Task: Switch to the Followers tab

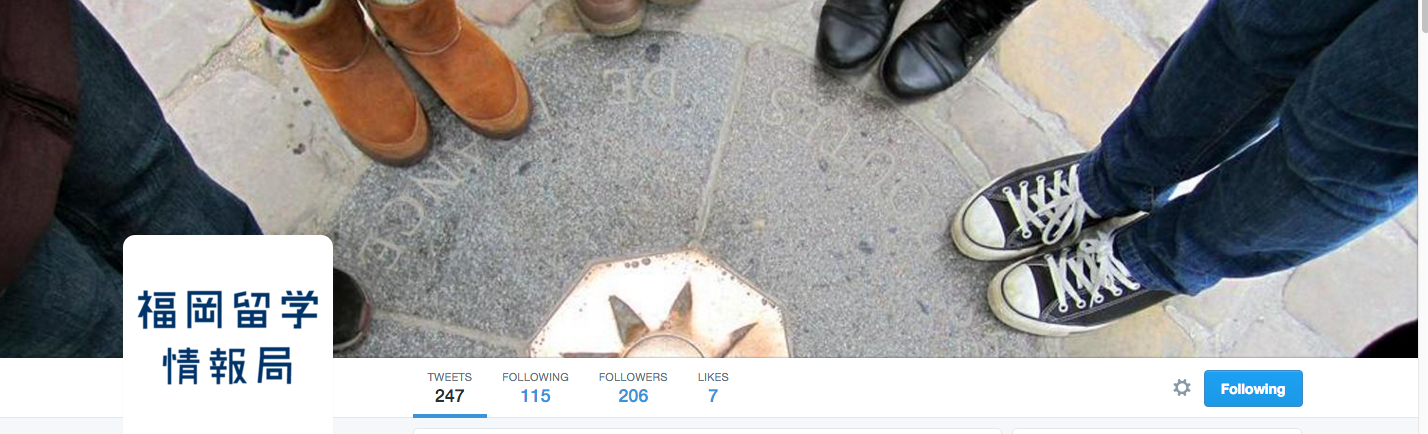Action: [633, 388]
